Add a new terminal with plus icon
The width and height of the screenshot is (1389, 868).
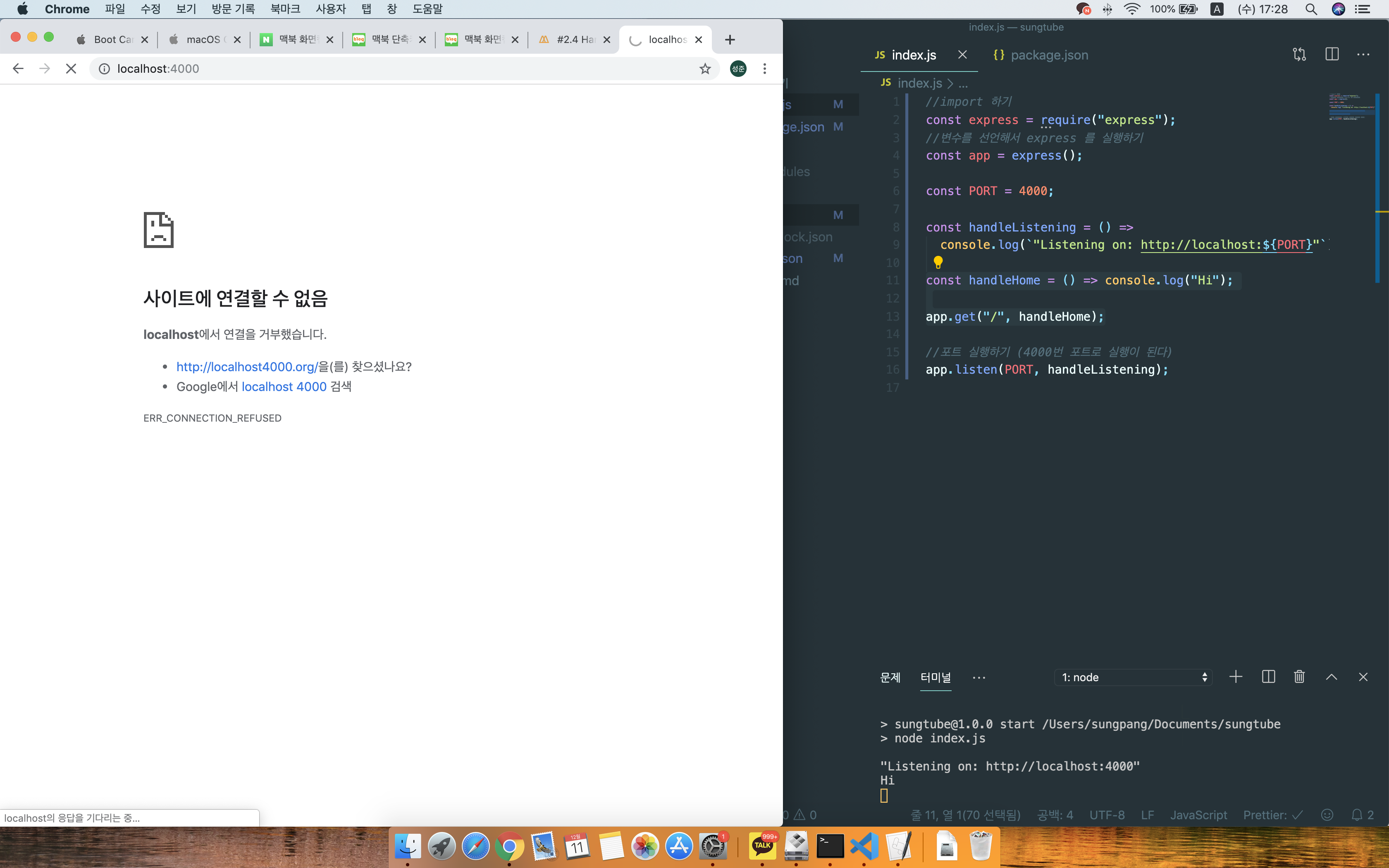point(1236,677)
